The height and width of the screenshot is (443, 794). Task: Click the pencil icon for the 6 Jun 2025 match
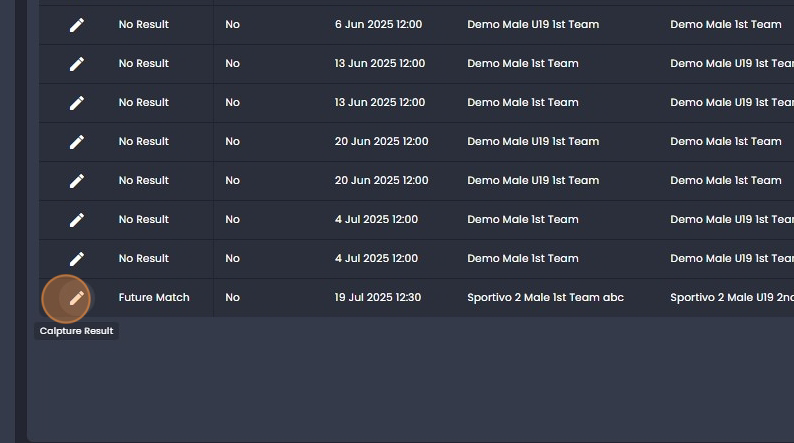click(77, 25)
